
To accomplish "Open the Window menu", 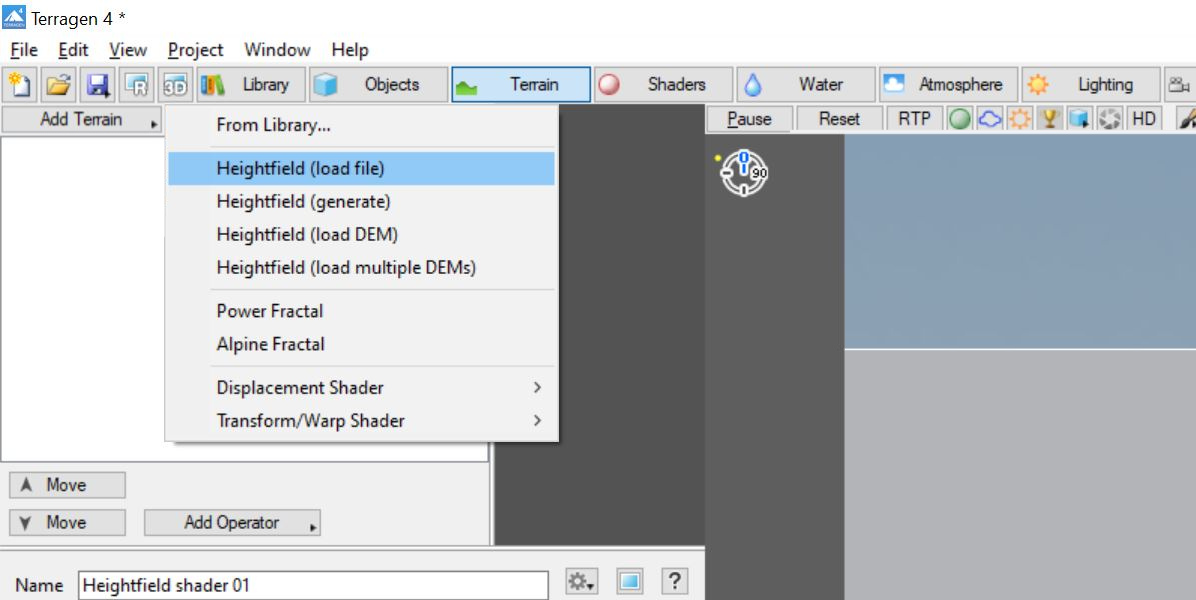I will (278, 50).
